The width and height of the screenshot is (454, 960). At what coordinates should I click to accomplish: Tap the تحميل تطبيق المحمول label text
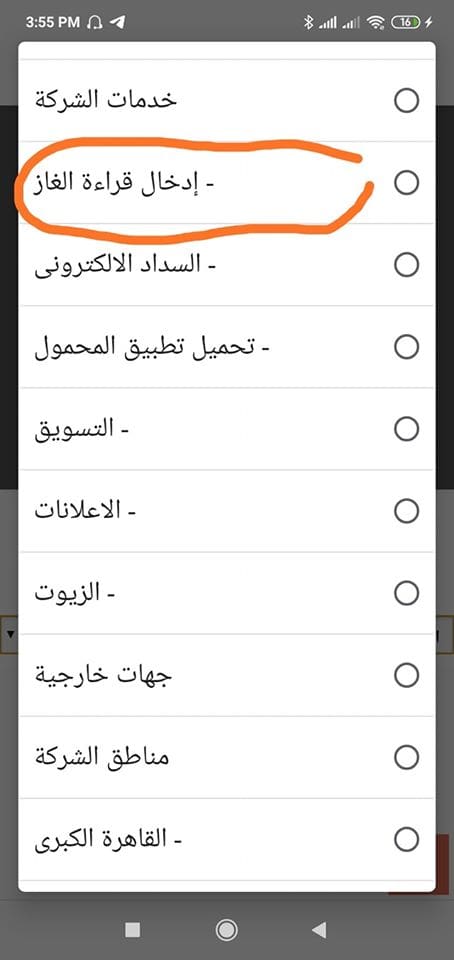click(x=152, y=347)
